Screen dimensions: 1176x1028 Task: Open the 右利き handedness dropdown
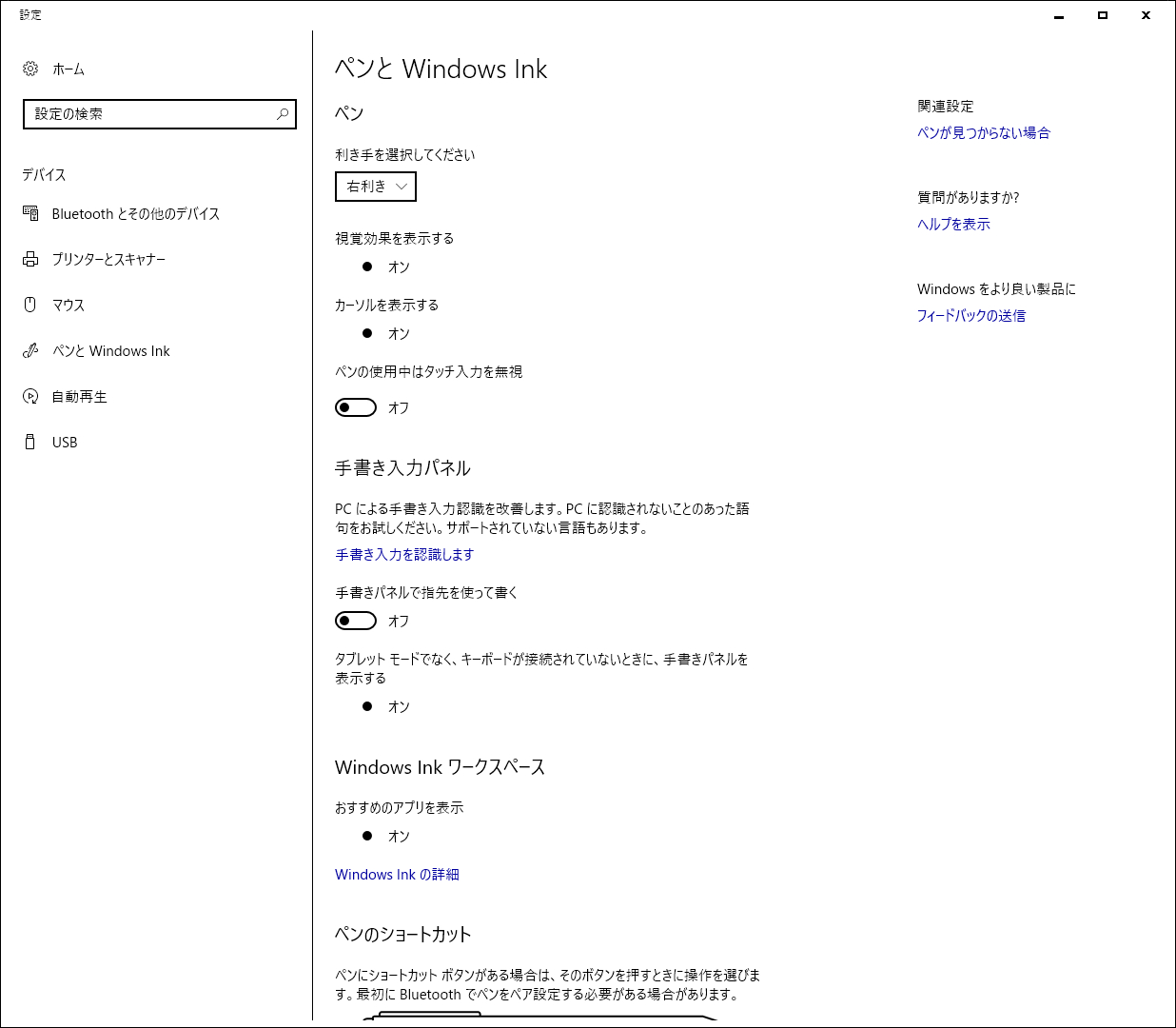[x=376, y=187]
